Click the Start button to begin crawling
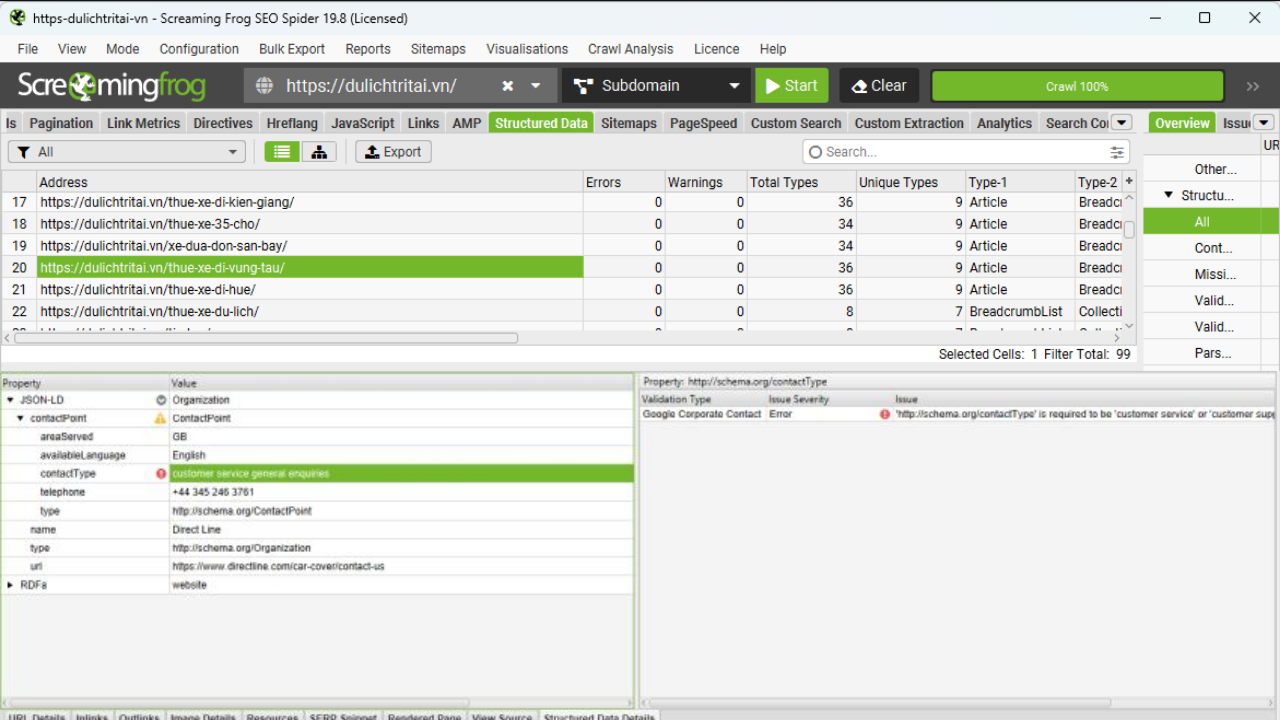 point(791,85)
